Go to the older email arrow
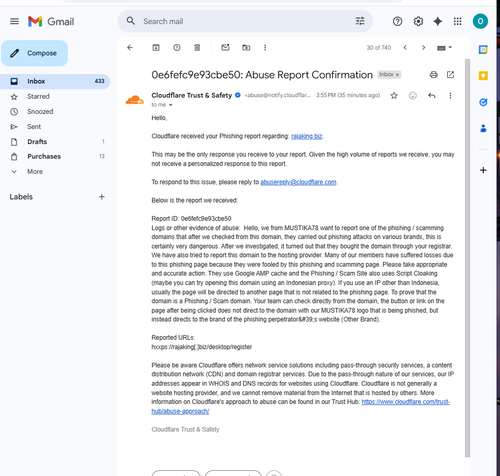The height and width of the screenshot is (476, 500). pos(423,48)
